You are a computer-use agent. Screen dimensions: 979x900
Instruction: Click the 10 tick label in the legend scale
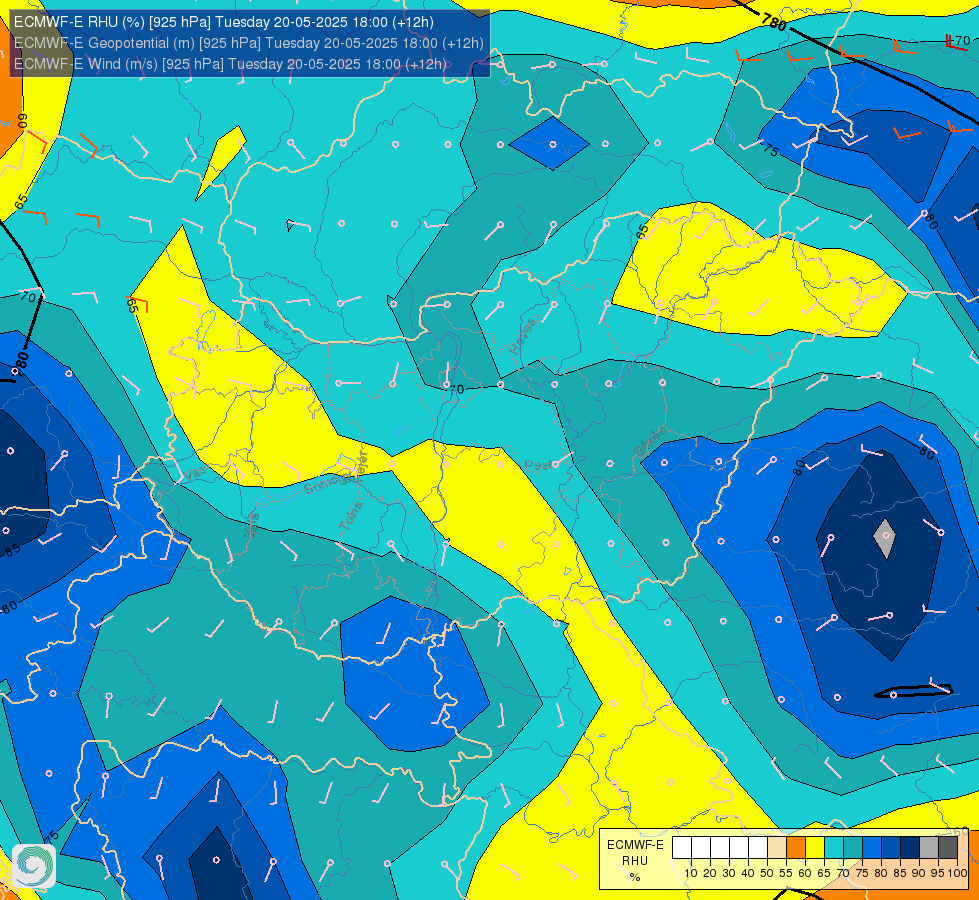click(x=691, y=873)
